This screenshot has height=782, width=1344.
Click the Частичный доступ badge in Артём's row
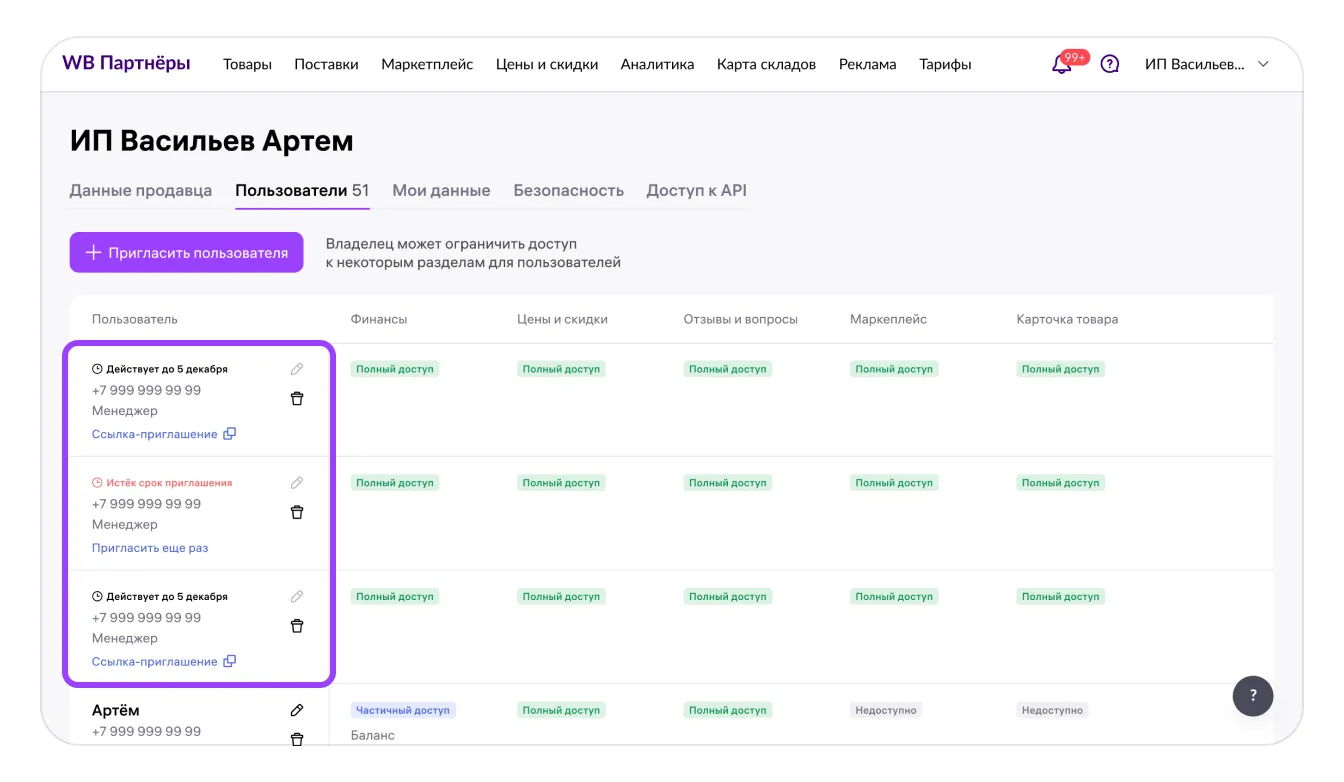[x=403, y=710]
